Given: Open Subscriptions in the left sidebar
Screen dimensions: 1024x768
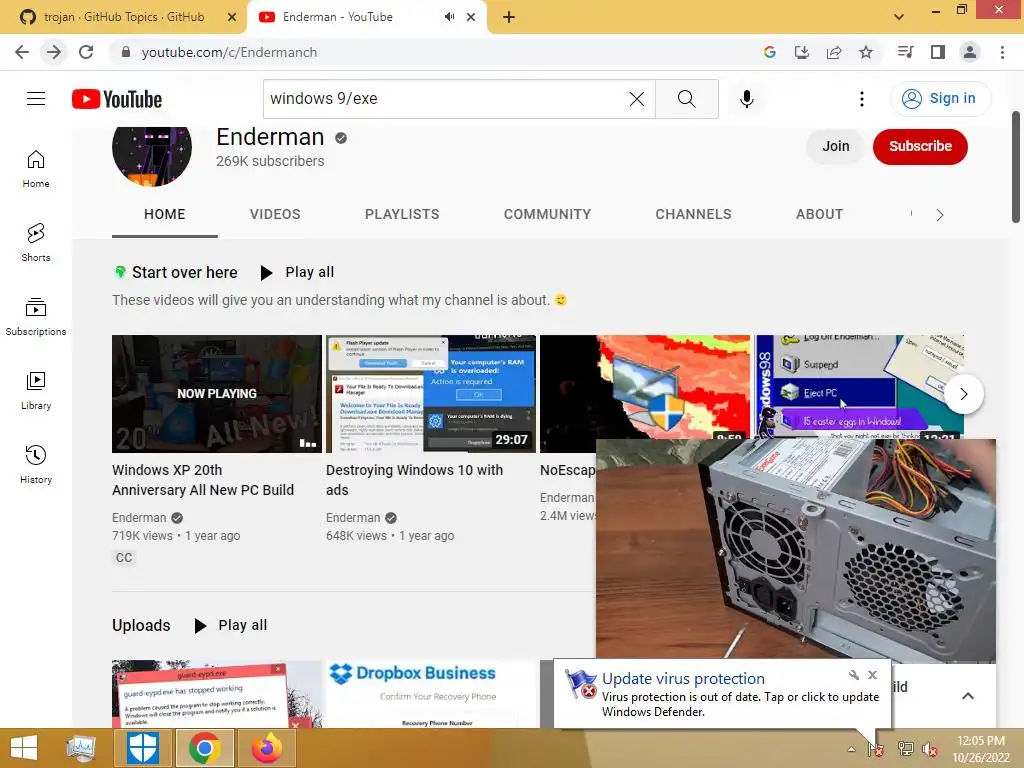Looking at the screenshot, I should (x=36, y=317).
